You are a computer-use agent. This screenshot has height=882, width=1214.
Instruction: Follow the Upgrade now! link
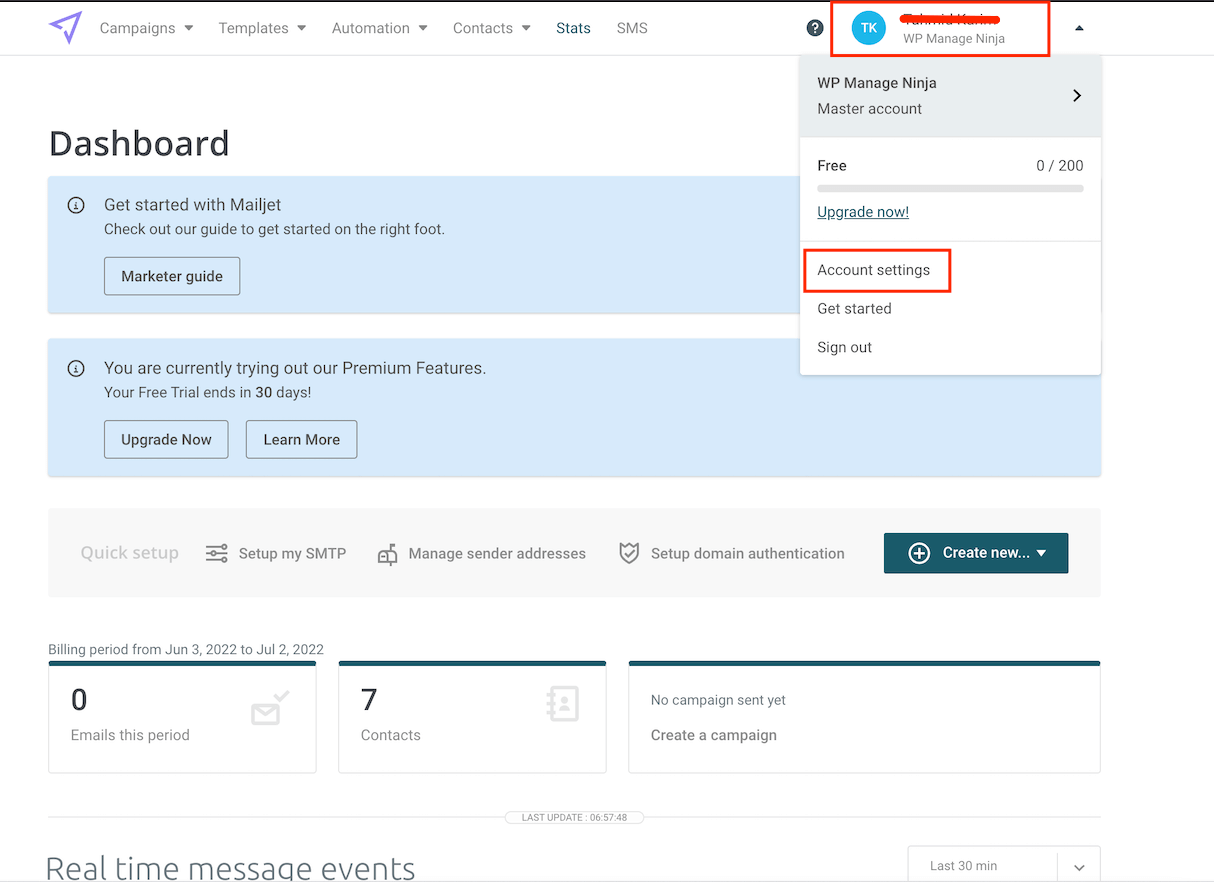(863, 212)
